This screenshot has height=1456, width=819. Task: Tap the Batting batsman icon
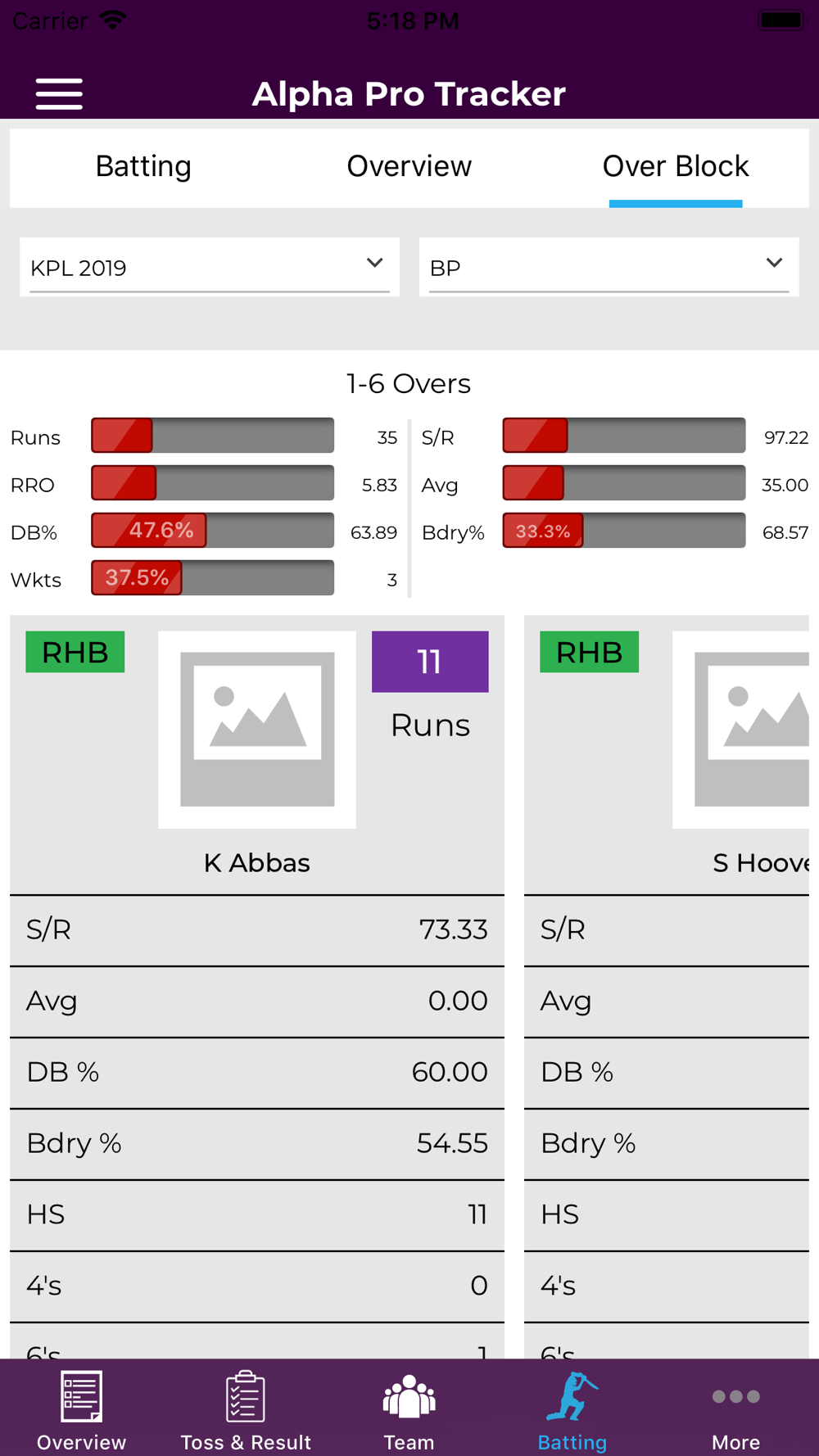572,1397
